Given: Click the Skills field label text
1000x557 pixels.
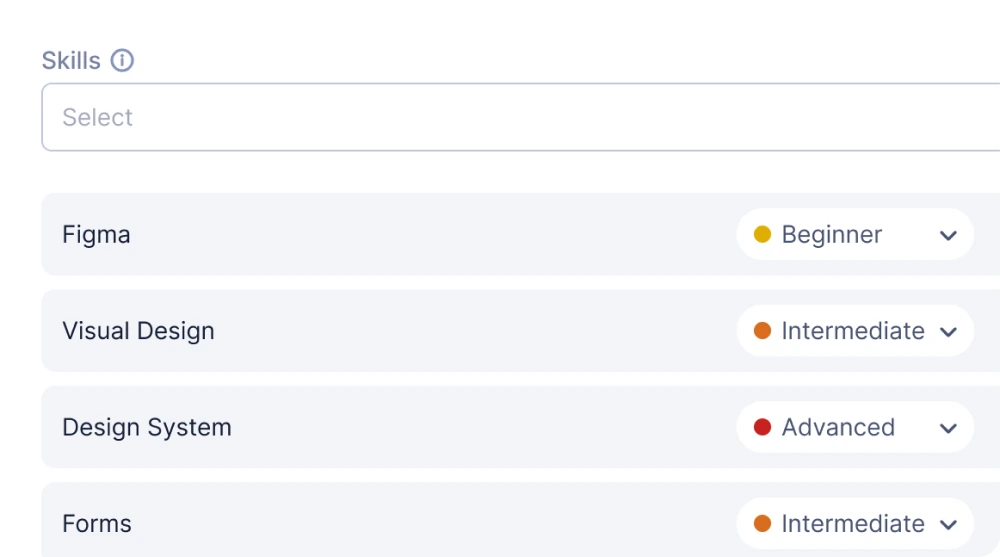Looking at the screenshot, I should click(x=71, y=61).
